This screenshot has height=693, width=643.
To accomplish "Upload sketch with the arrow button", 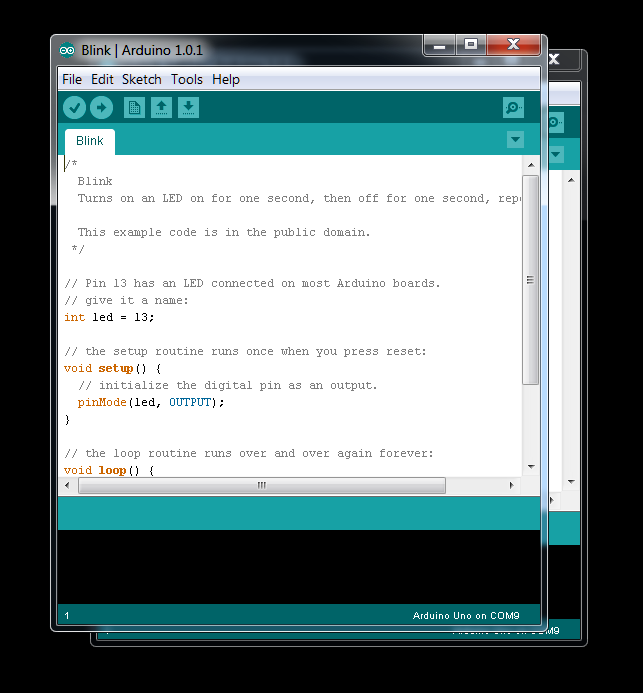I will [102, 108].
